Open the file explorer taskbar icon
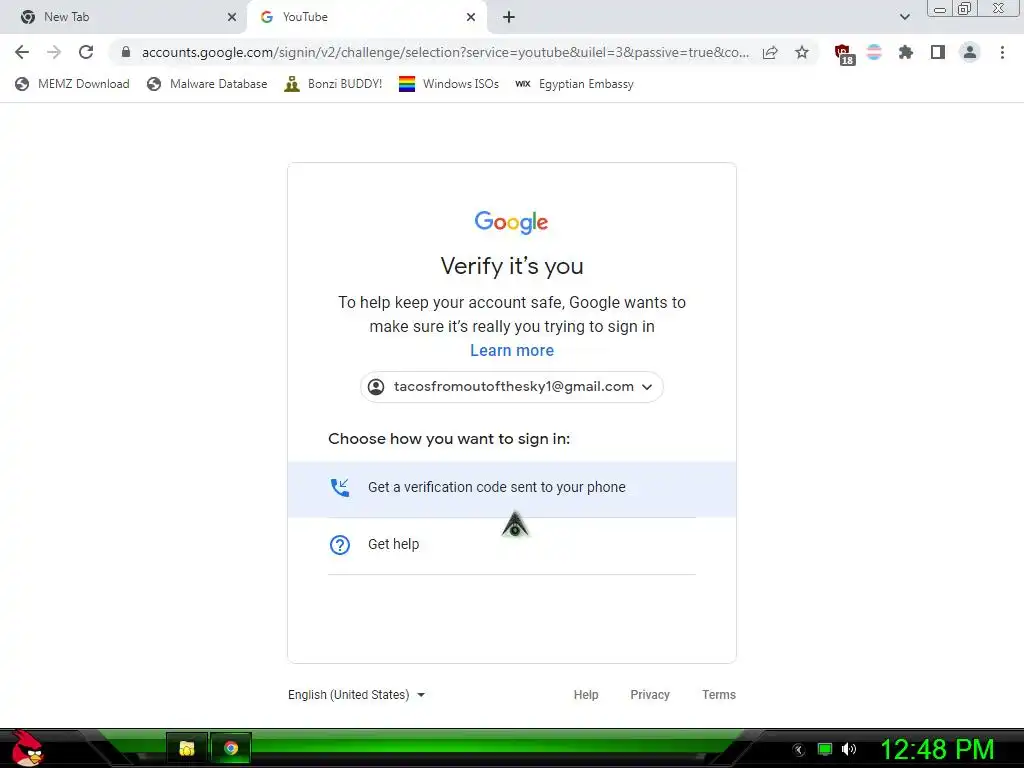The image size is (1024, 768). point(187,748)
